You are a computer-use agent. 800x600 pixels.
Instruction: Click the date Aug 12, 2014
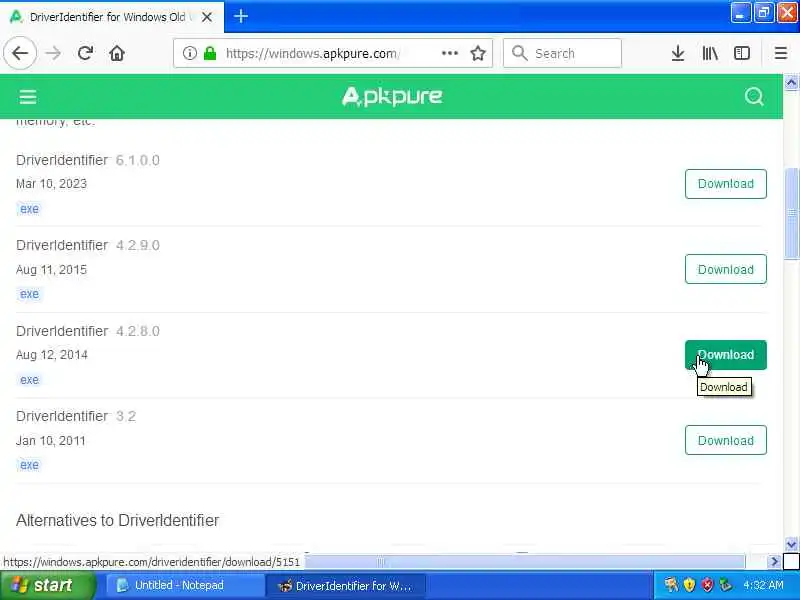[52, 355]
